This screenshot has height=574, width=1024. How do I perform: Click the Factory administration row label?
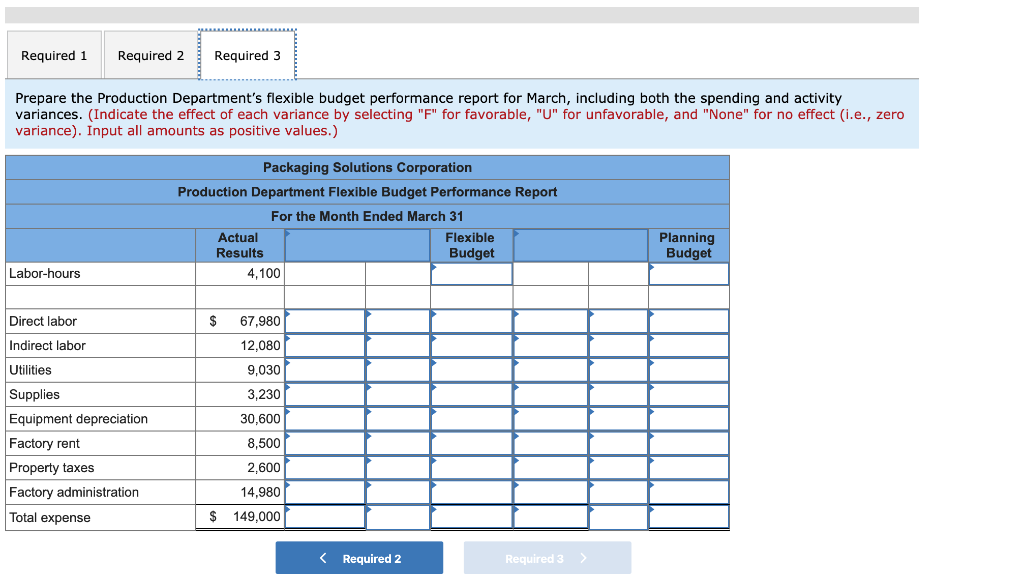(74, 492)
